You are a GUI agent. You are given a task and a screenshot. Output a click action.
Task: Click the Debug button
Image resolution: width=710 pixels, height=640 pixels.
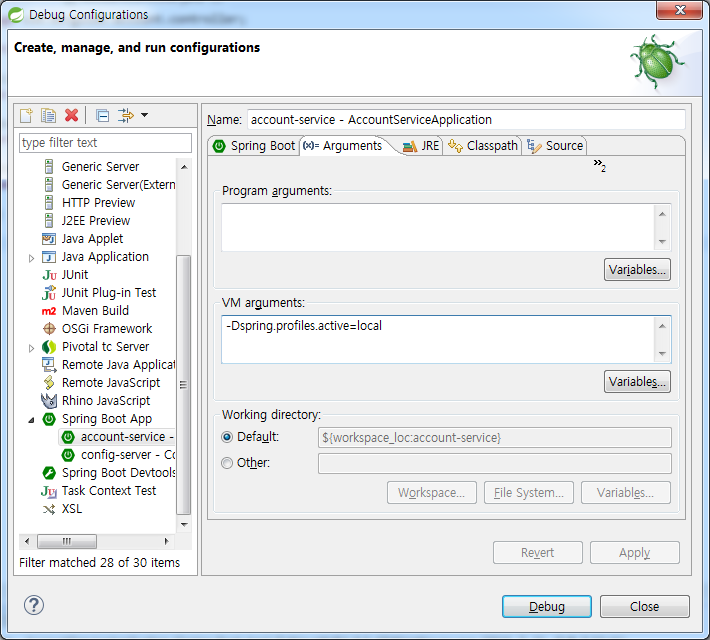[547, 606]
